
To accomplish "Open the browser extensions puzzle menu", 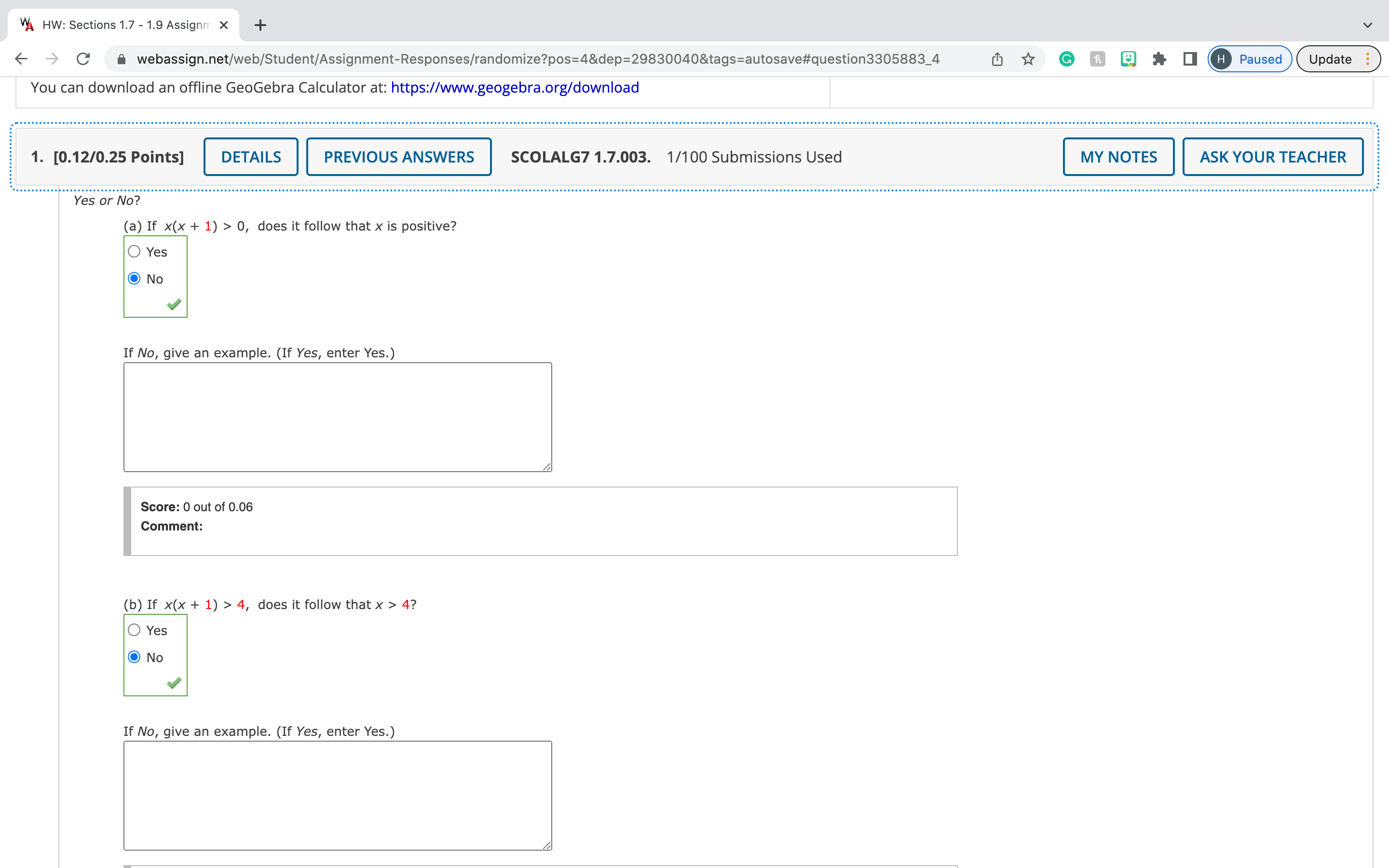I will click(x=1159, y=58).
